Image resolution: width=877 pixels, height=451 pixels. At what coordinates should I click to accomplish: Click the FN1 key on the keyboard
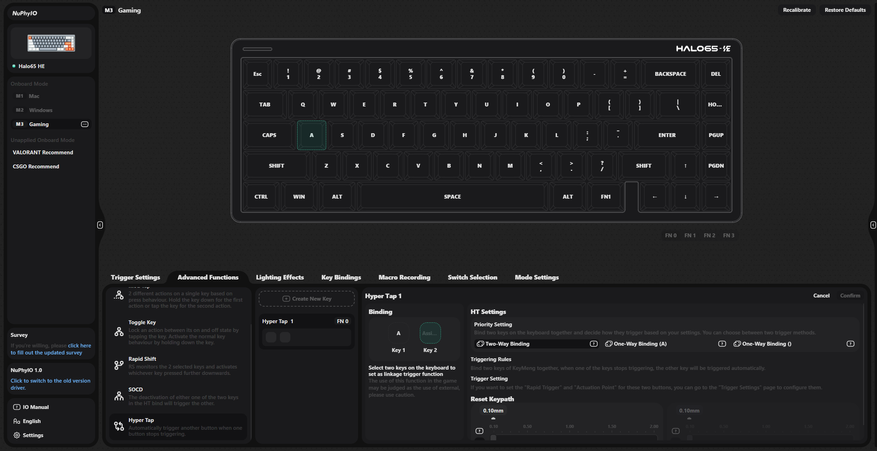coord(606,197)
